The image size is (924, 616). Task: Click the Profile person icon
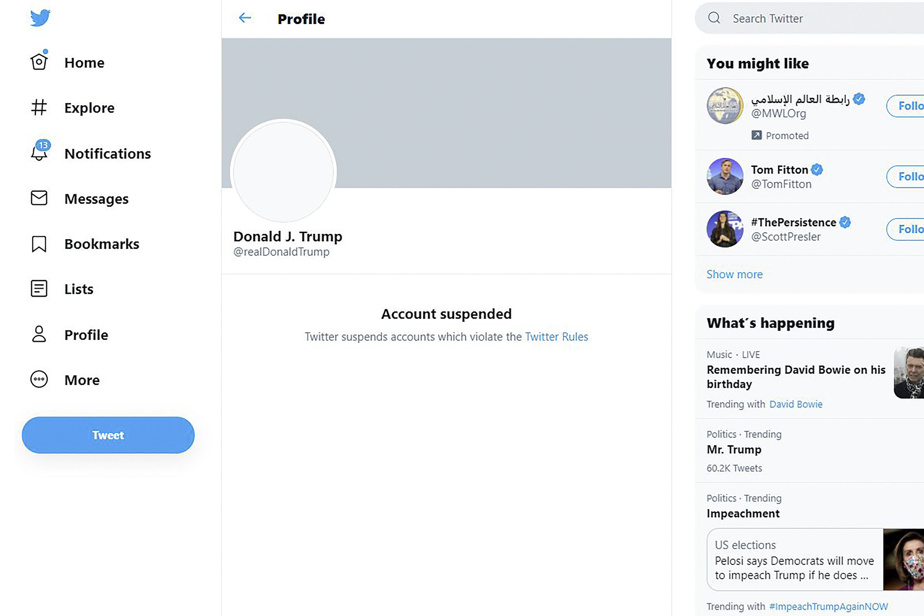pos(39,334)
